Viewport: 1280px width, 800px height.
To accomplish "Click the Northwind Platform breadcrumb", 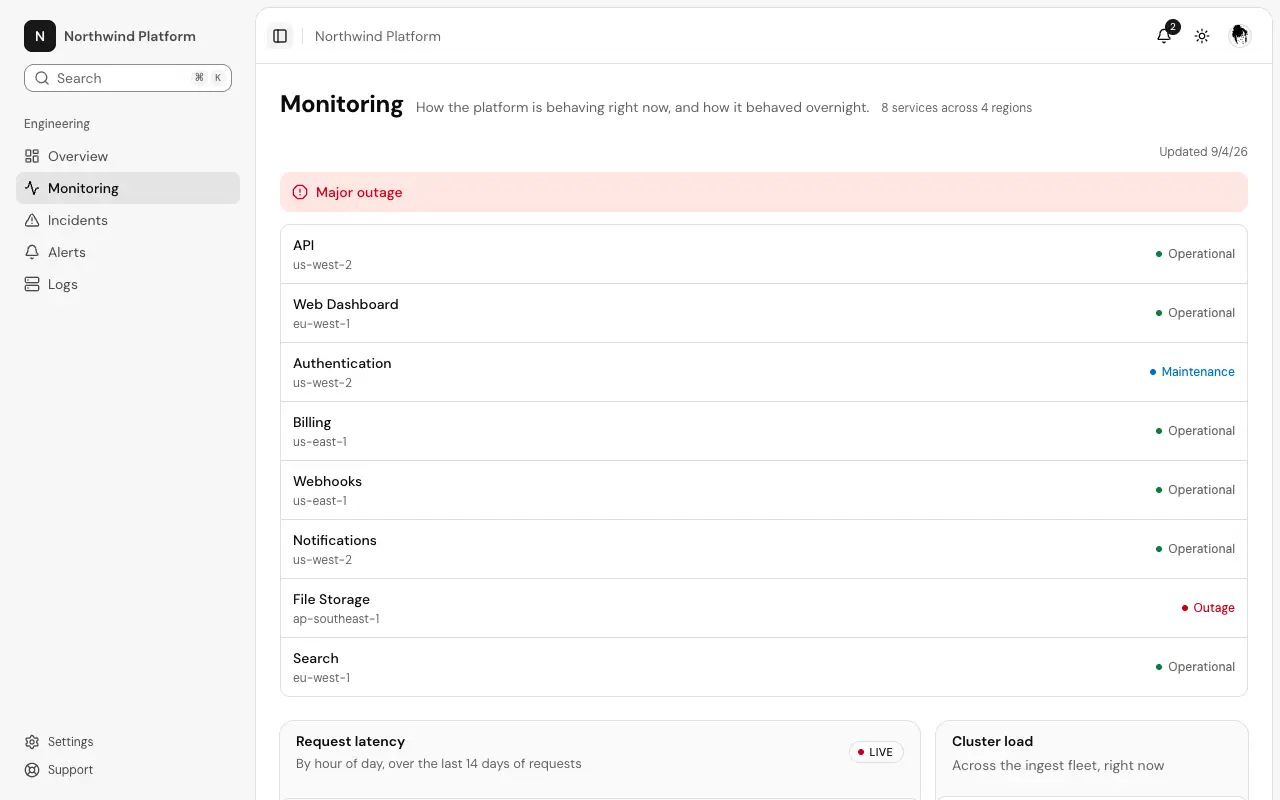I will click(x=378, y=36).
